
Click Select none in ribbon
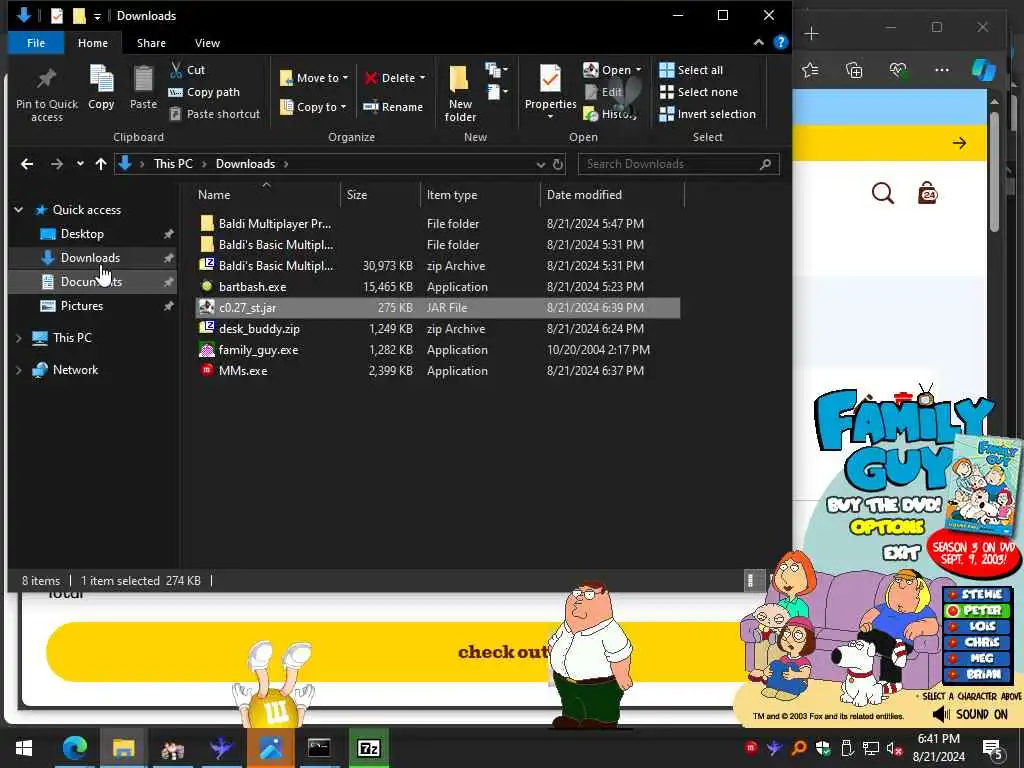[x=698, y=92]
